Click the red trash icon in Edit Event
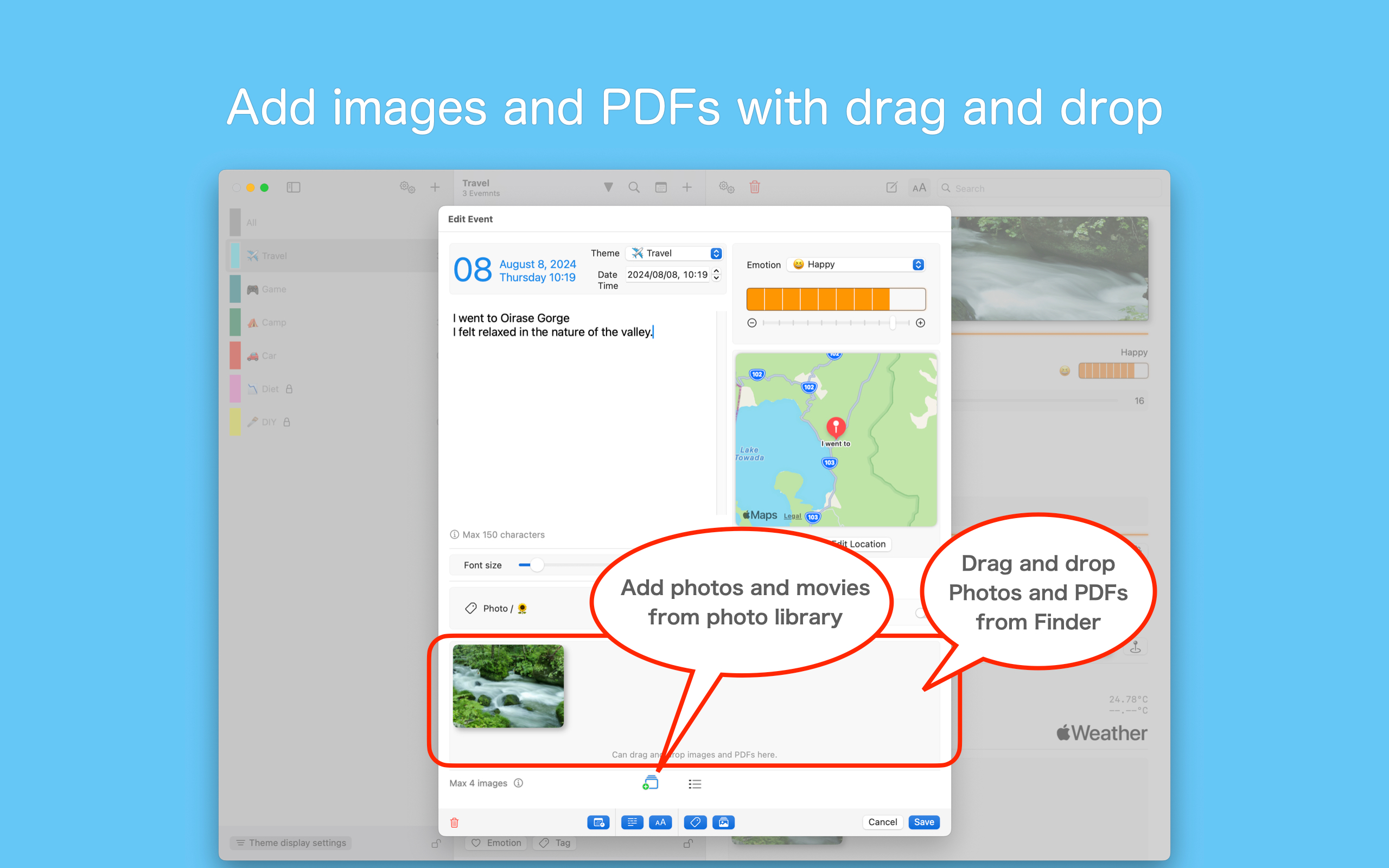1389x868 pixels. click(x=454, y=822)
